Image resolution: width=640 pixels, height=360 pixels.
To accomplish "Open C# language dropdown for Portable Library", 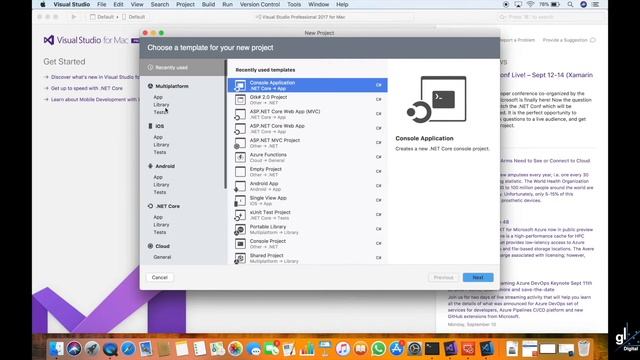I will click(379, 229).
